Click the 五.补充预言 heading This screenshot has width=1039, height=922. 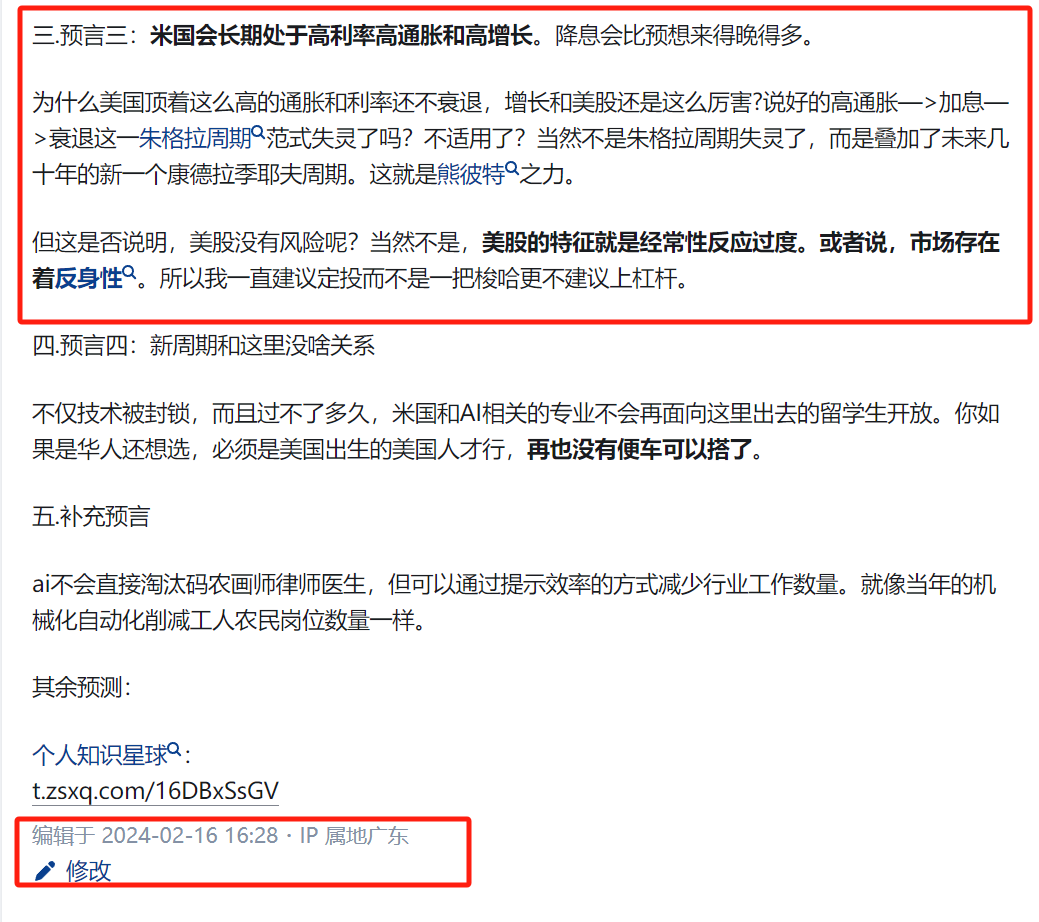coord(91,516)
